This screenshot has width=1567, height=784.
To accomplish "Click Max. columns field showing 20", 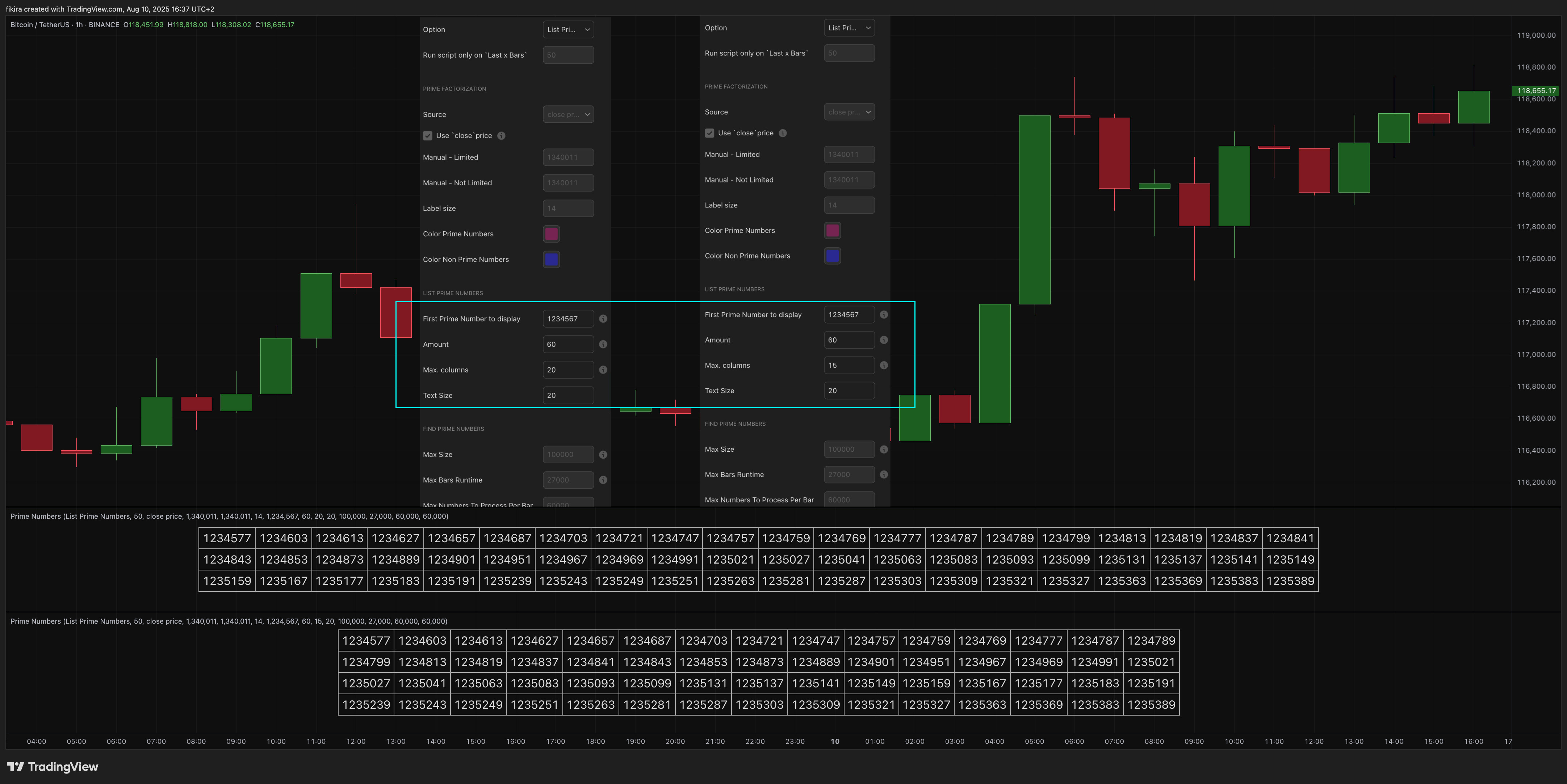I will (568, 370).
